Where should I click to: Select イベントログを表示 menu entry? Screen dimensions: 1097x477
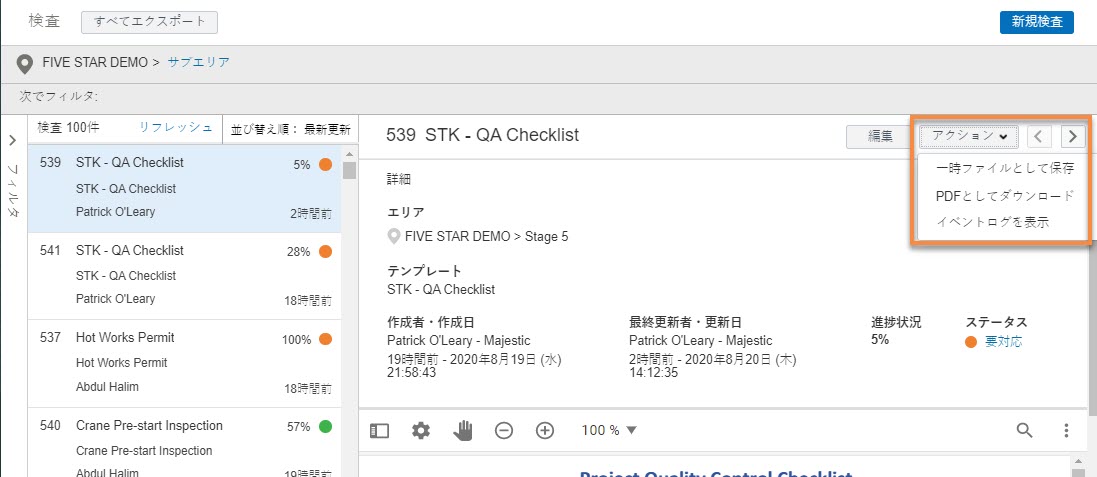click(992, 222)
